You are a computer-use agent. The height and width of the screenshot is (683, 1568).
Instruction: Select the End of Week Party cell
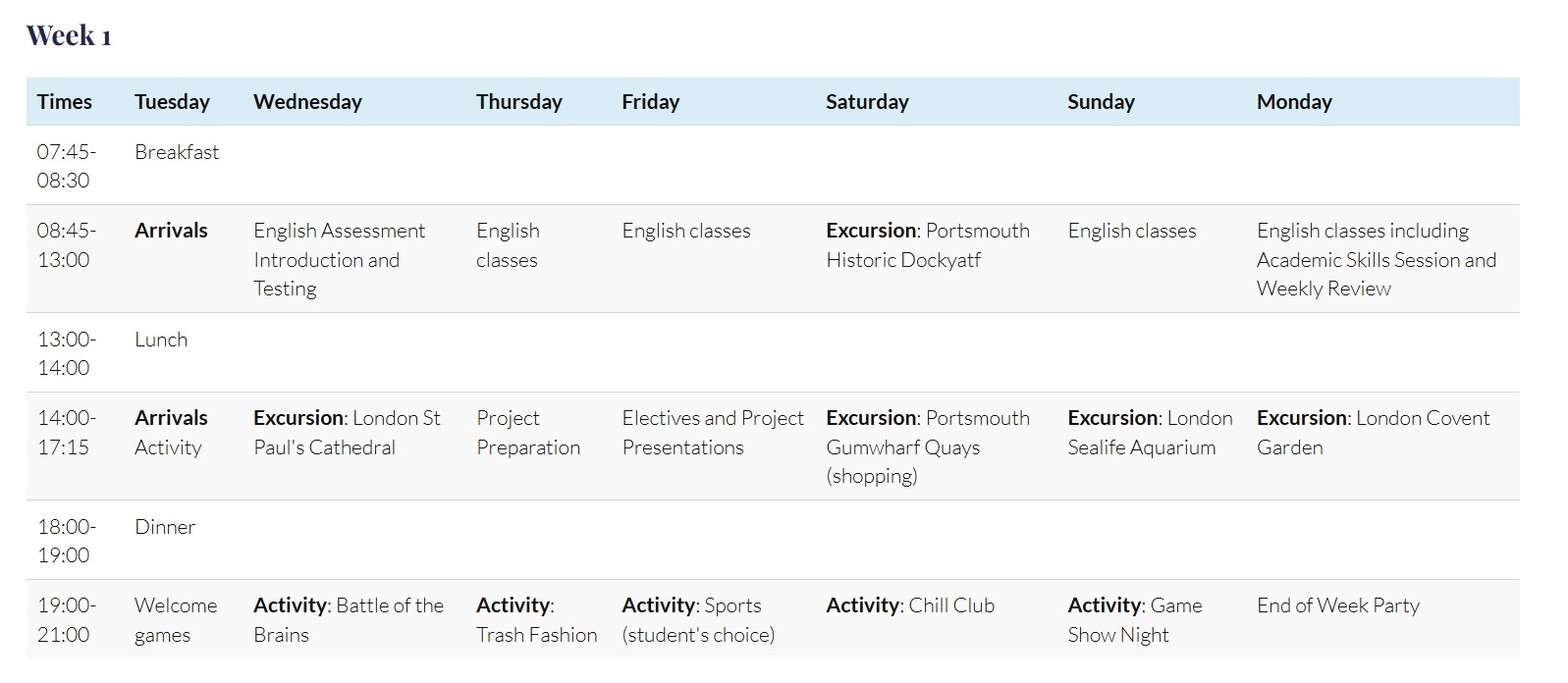pos(1337,605)
